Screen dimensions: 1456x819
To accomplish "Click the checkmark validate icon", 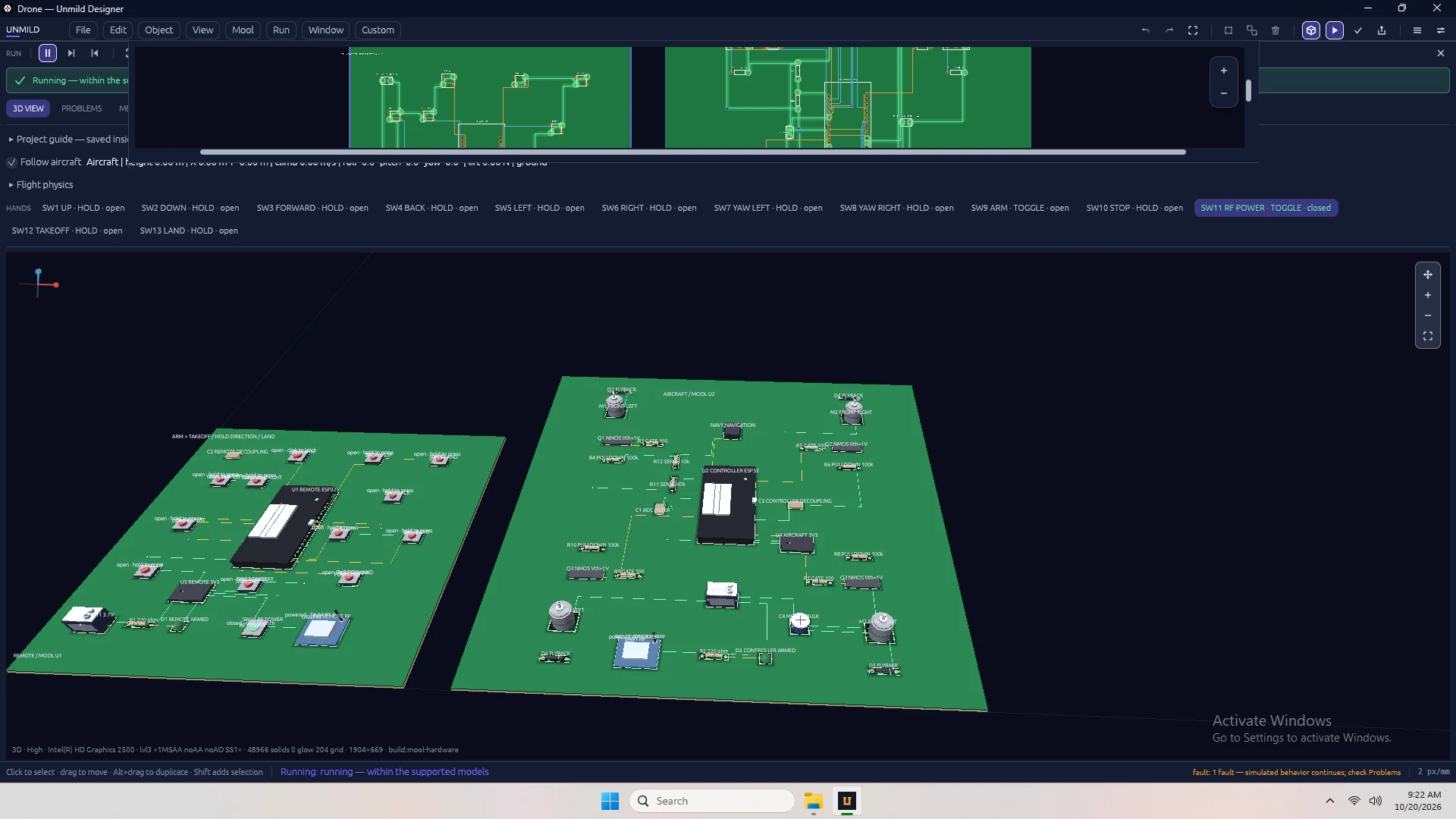I will point(1358,30).
